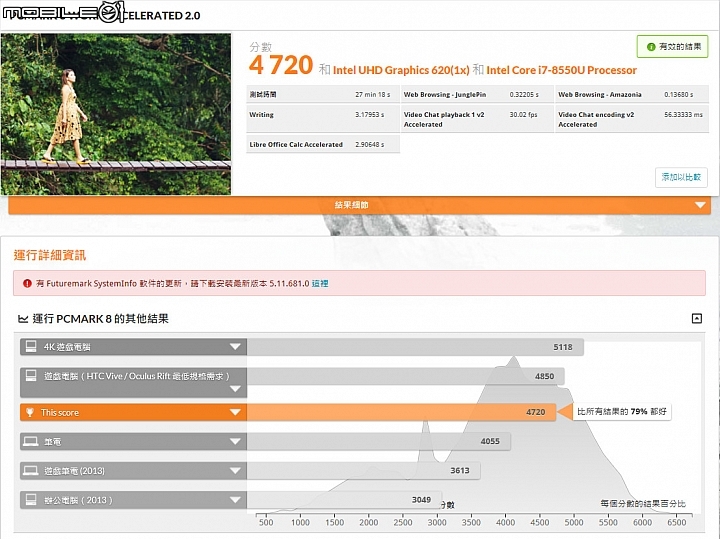The width and height of the screenshot is (720, 539).
Task: Click the desktop icon in HTC Vive row
Action: pyautogui.click(x=31, y=376)
